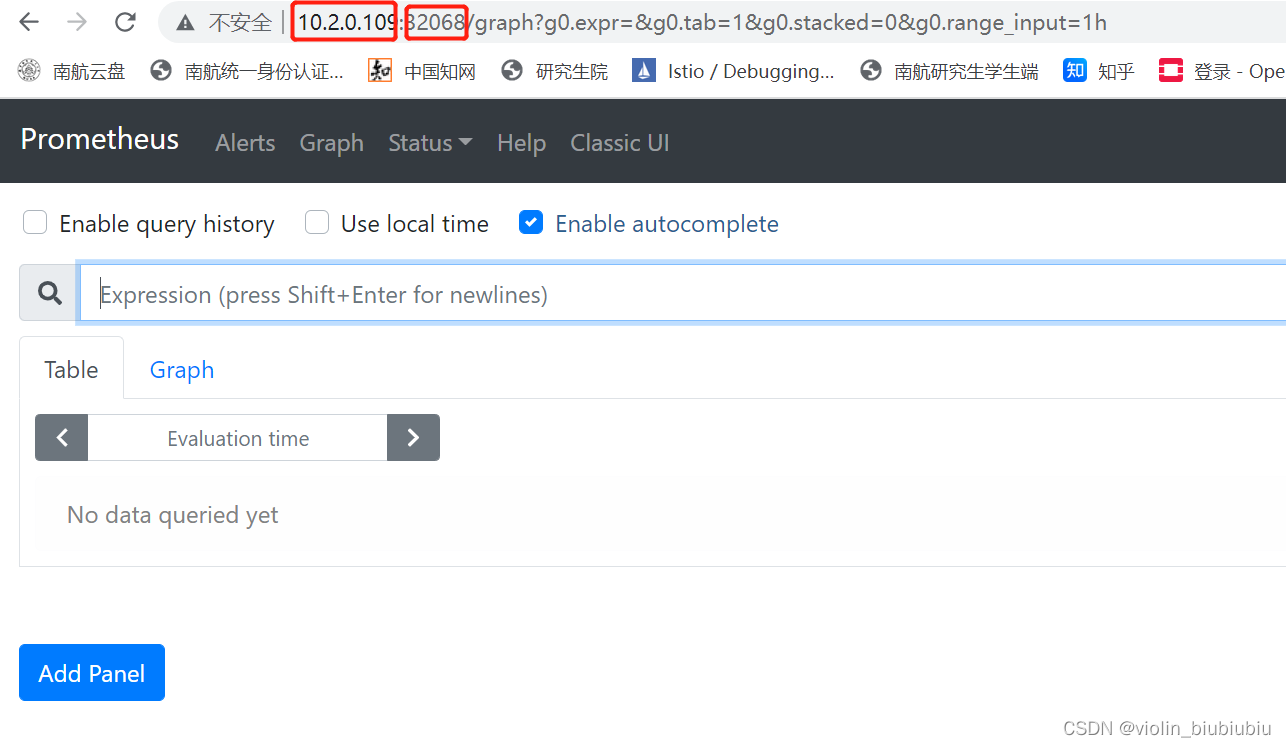1286x747 pixels.
Task: Focus the Expression input field
Action: 682,294
